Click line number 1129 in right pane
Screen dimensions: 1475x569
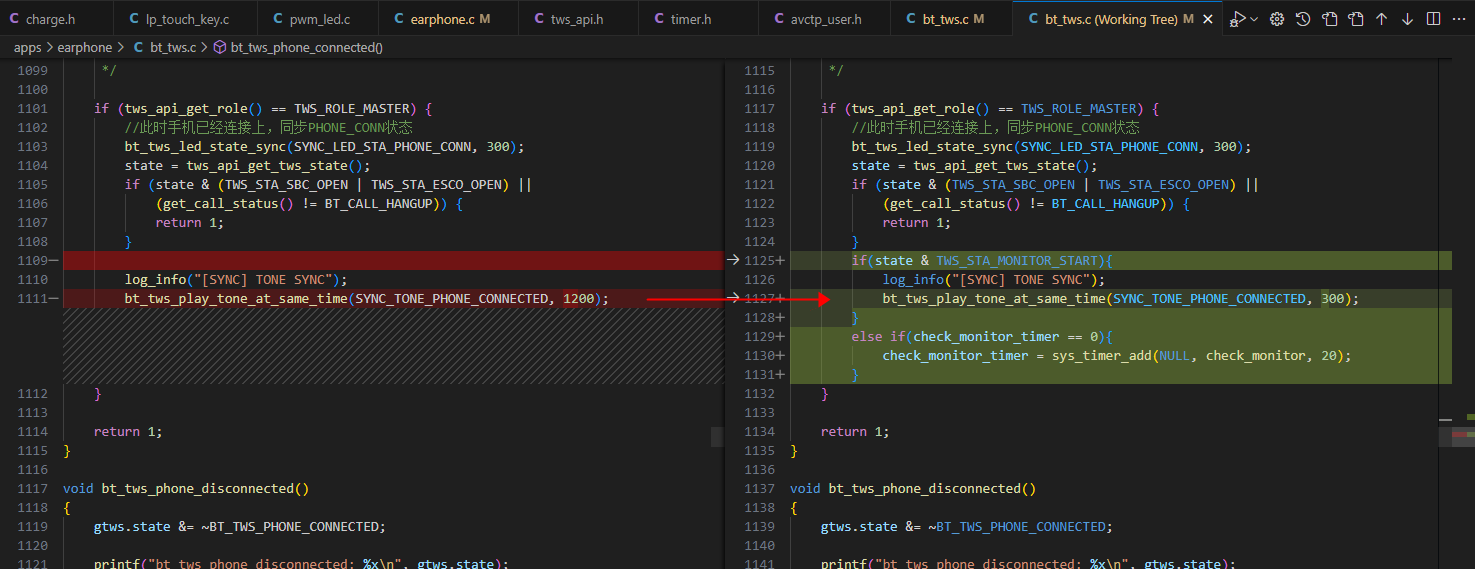[x=760, y=336]
